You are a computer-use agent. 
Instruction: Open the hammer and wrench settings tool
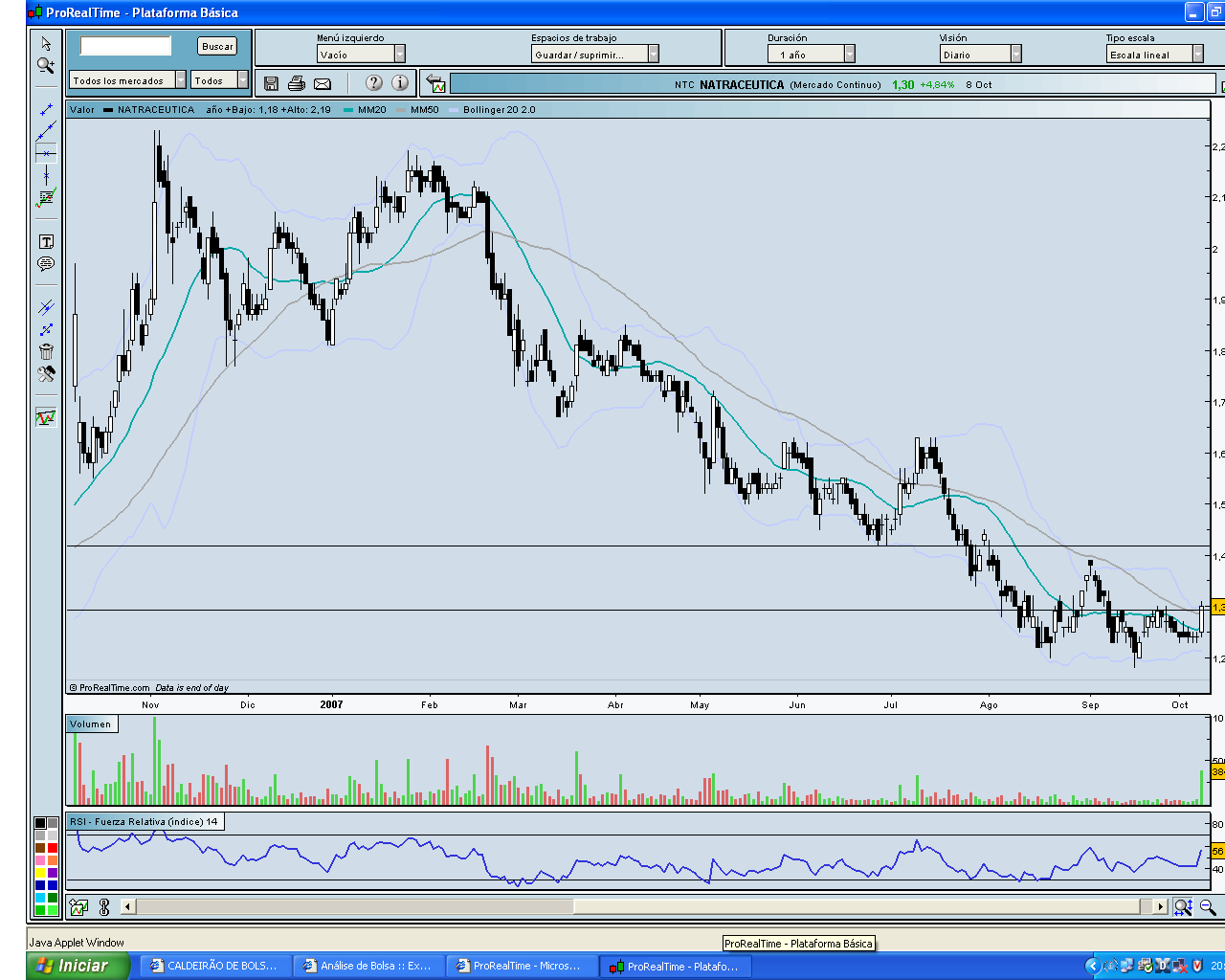click(46, 374)
